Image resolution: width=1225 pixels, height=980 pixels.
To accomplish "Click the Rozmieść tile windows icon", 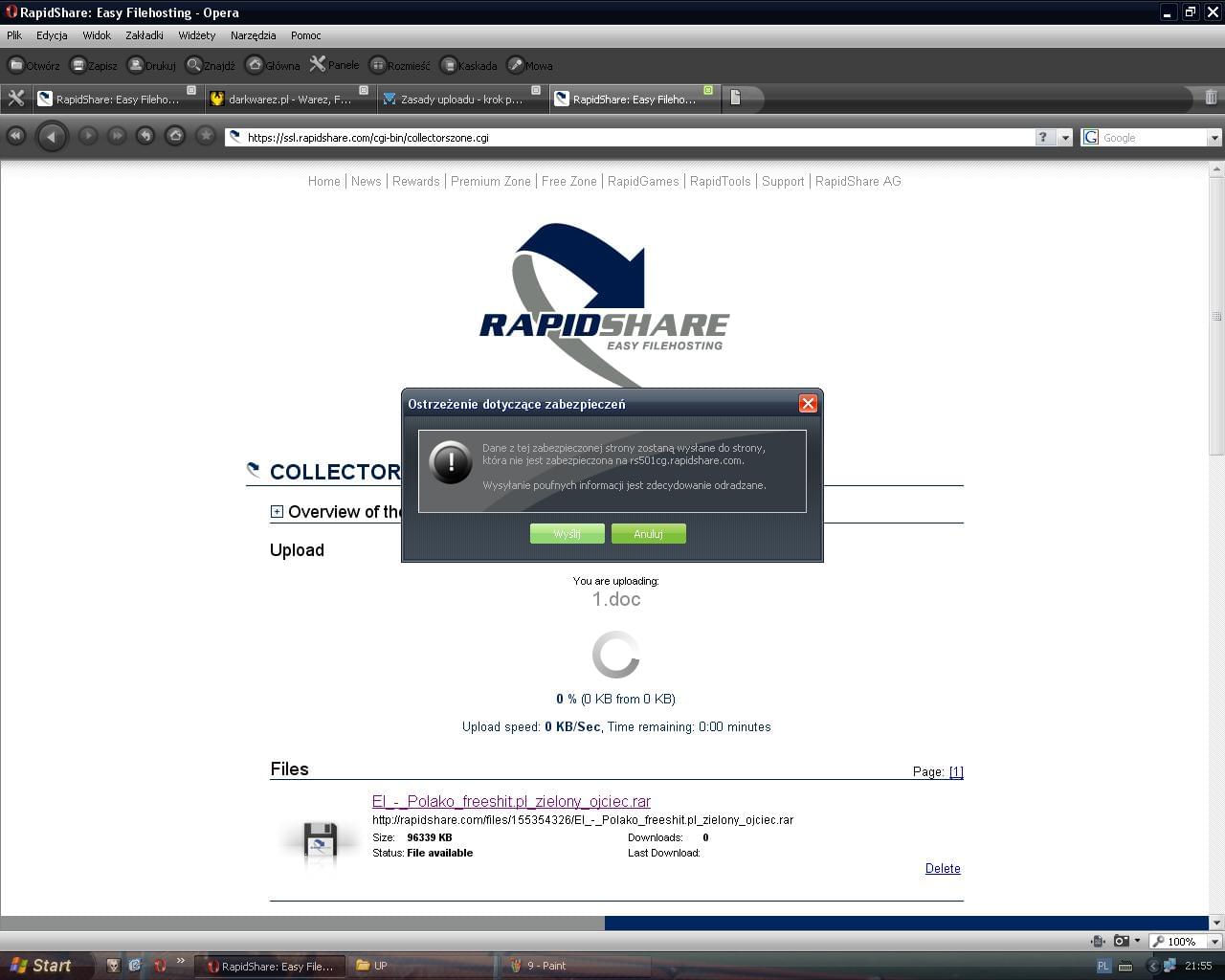I will point(378,65).
